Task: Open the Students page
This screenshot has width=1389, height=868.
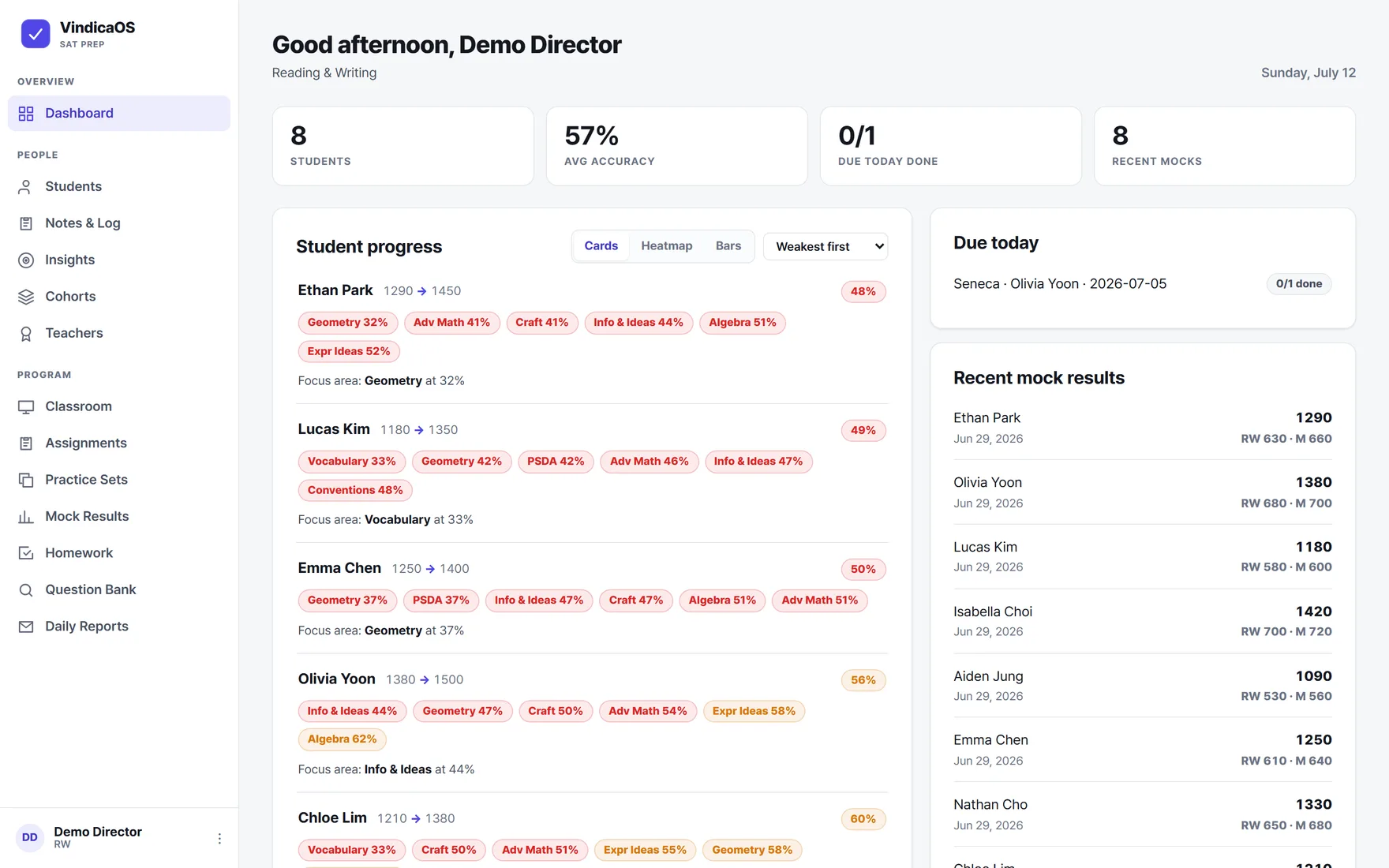Action: click(x=119, y=186)
